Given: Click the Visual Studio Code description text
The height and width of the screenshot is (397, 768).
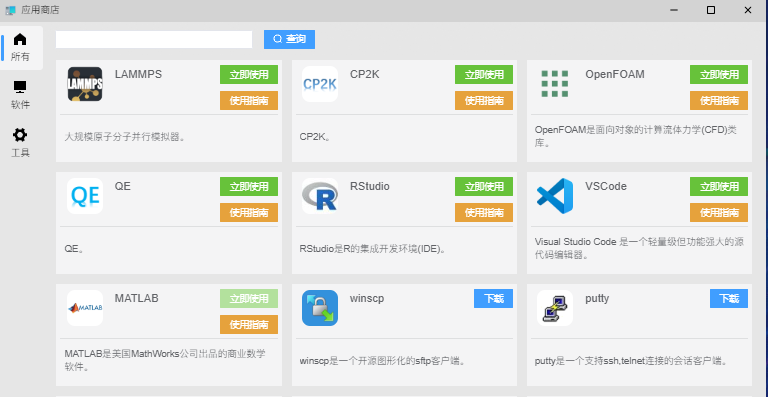Looking at the screenshot, I should (x=640, y=248).
